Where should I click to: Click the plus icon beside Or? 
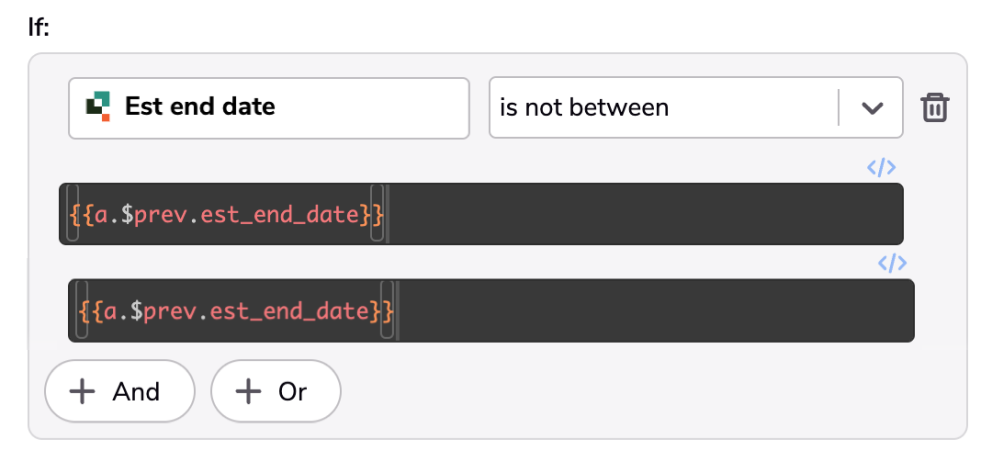pos(247,391)
